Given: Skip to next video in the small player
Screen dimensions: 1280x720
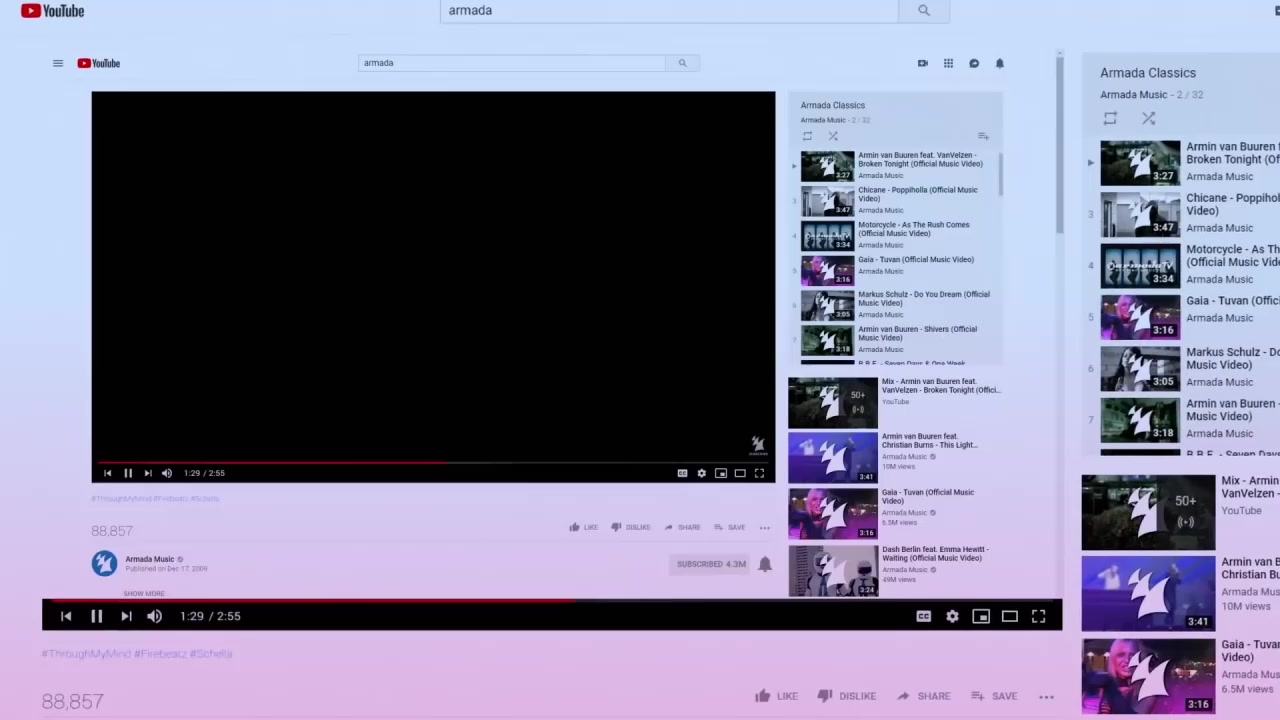Looking at the screenshot, I should tap(148, 473).
